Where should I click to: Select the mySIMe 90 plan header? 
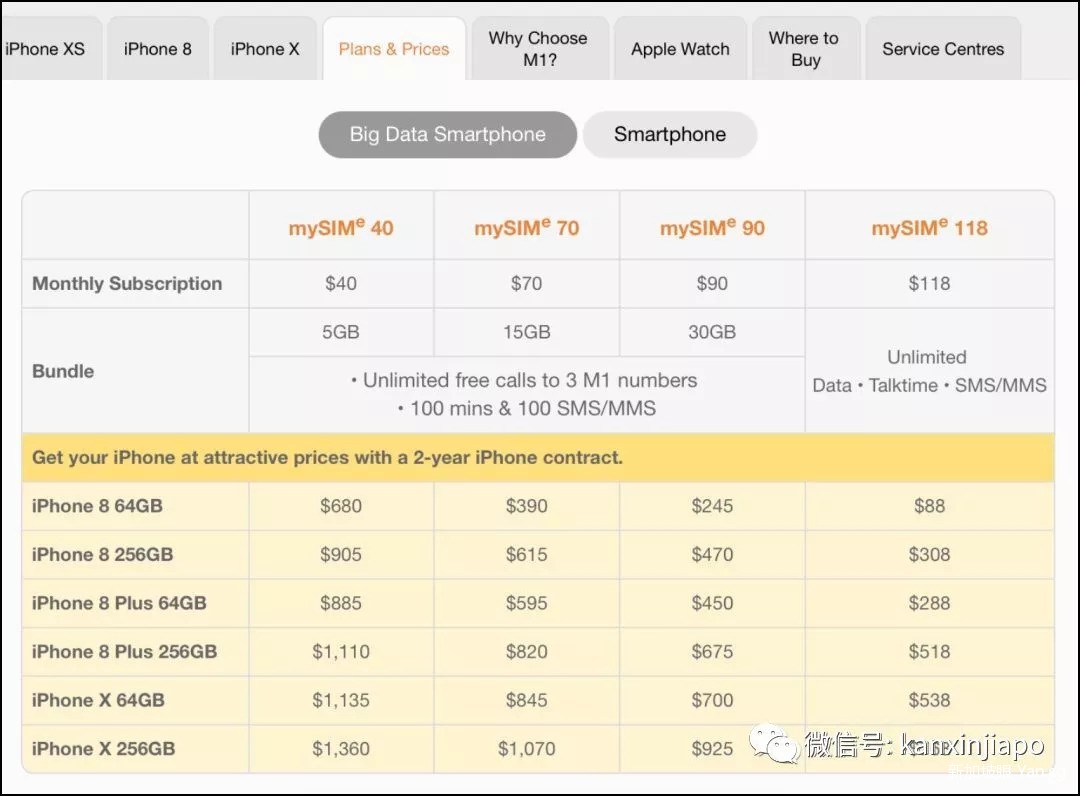pos(712,227)
